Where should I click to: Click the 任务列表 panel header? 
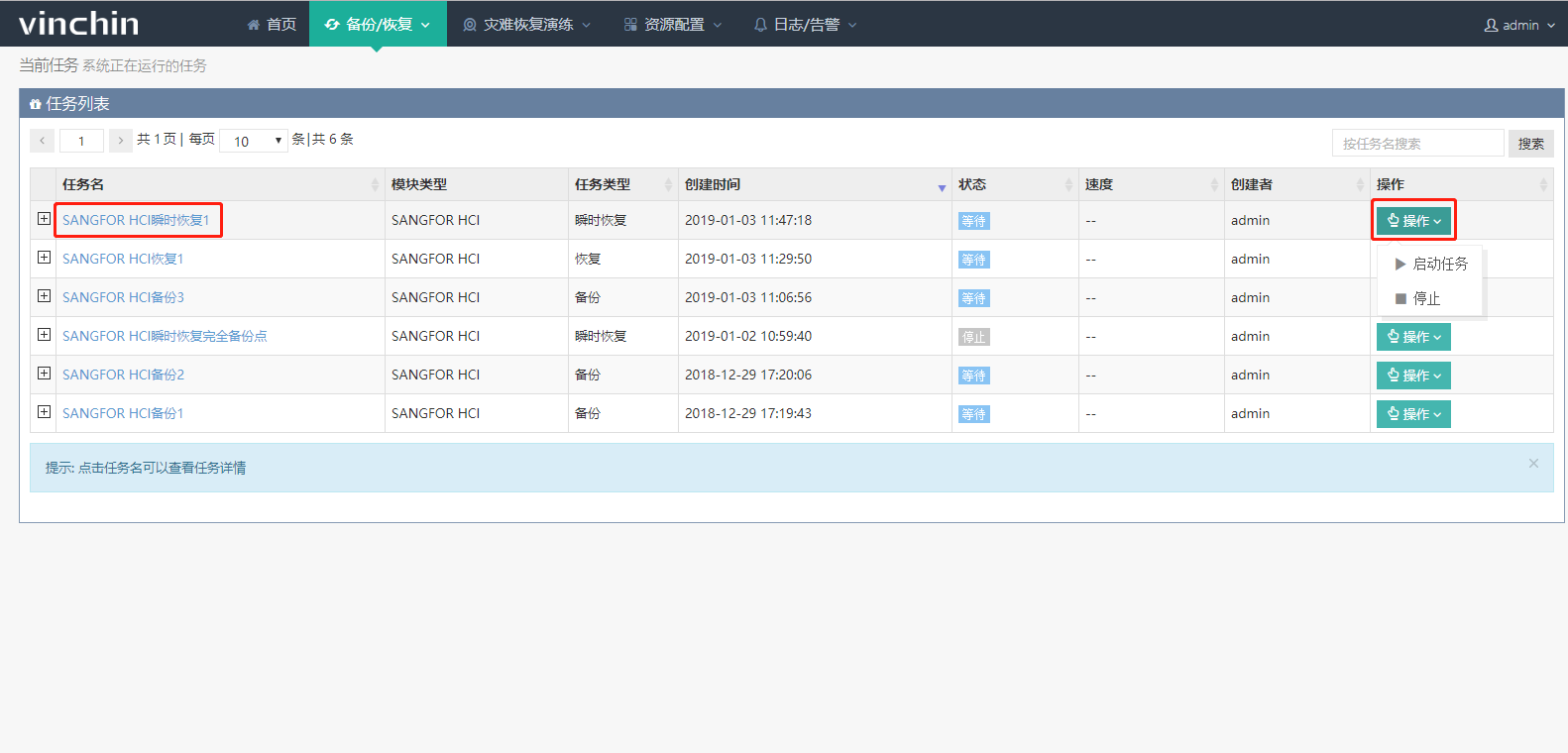pyautogui.click(x=791, y=103)
